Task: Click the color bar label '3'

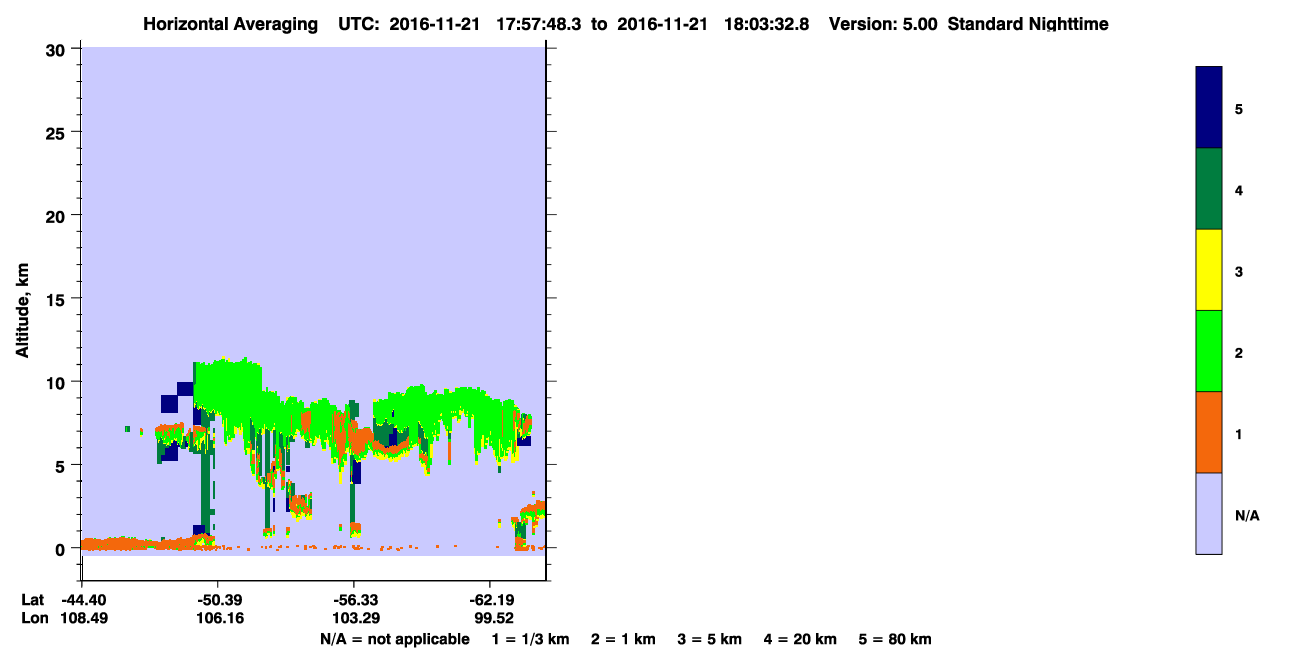Action: point(1239,271)
